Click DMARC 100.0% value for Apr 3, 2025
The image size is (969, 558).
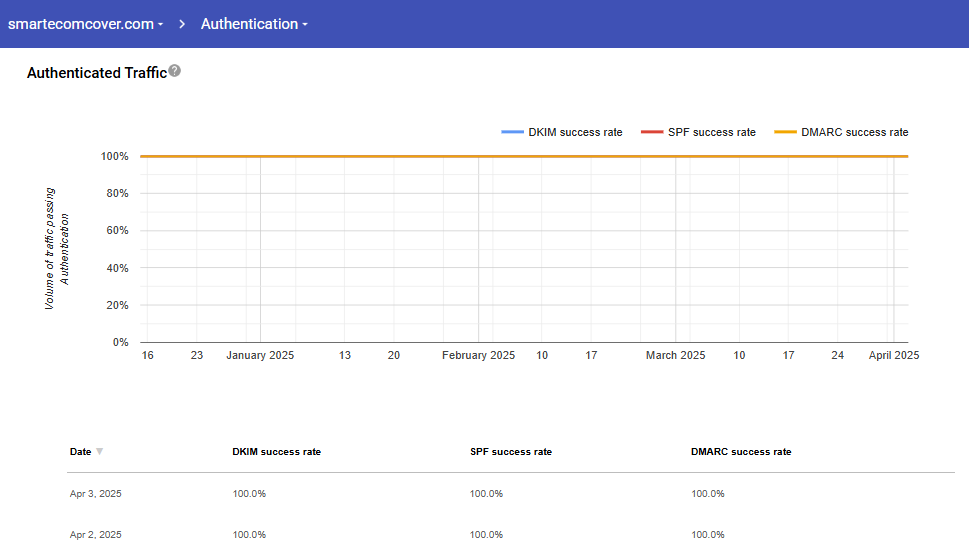pyautogui.click(x=707, y=494)
